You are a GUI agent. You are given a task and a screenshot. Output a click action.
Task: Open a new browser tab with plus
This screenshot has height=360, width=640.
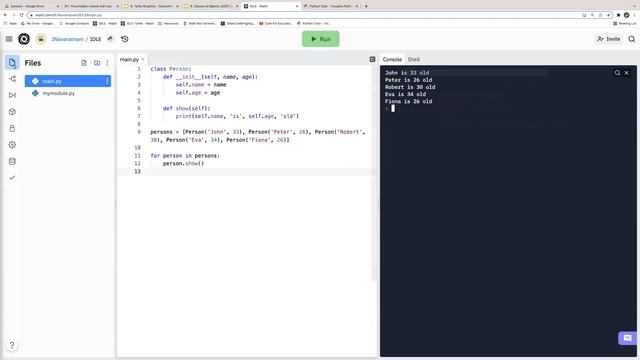coord(366,6)
